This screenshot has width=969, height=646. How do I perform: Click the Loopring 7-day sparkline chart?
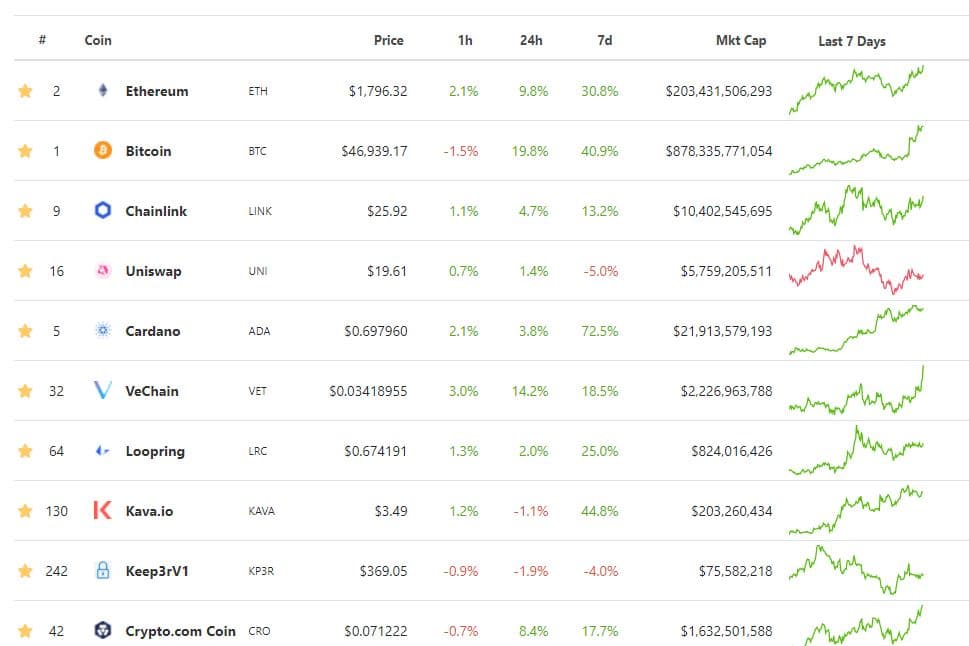tap(856, 450)
